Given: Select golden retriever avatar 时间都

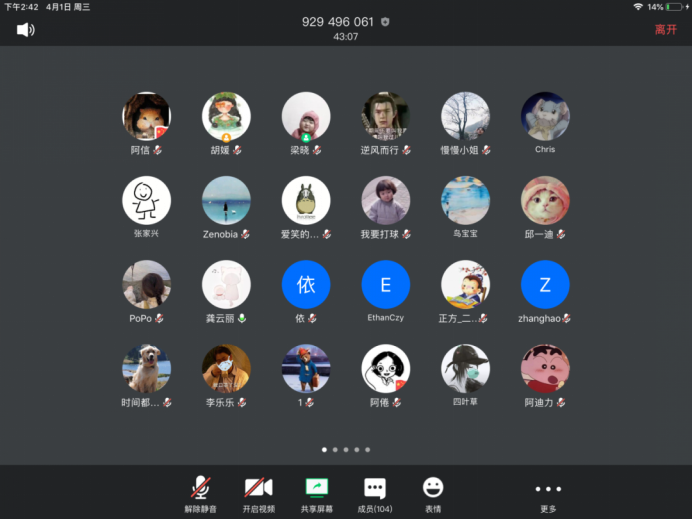Looking at the screenshot, I should [x=146, y=368].
